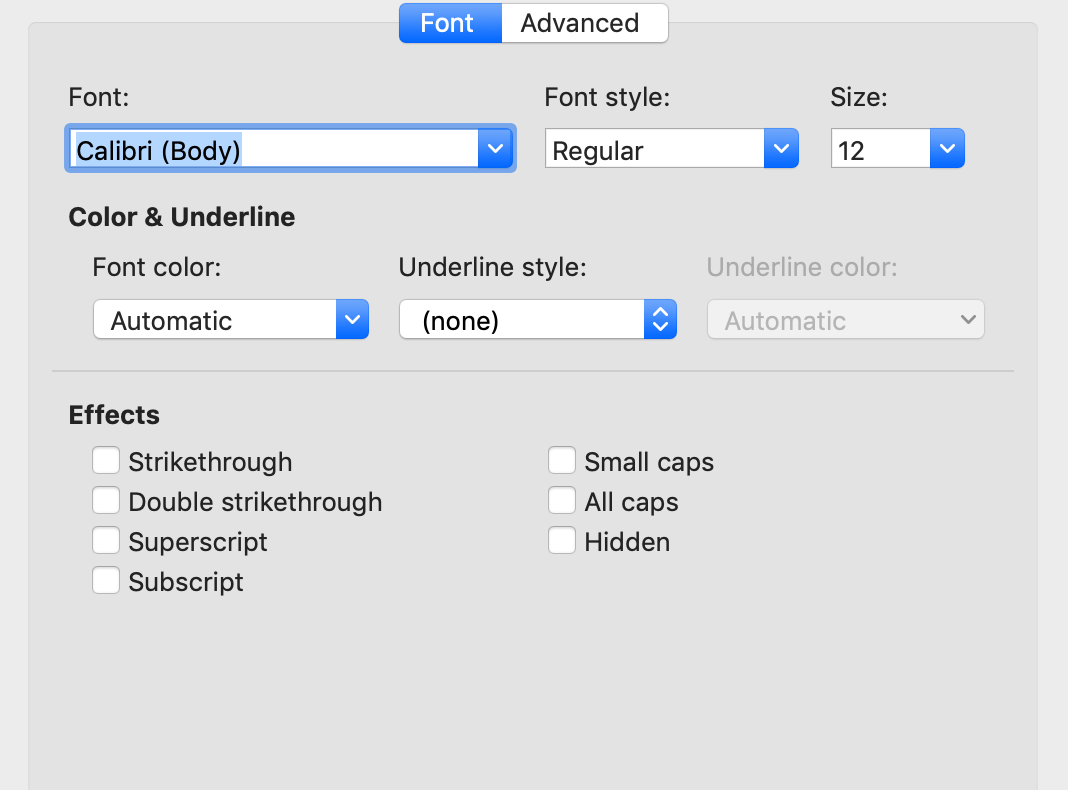
Task: Check the Double strikethrough option
Action: (106, 501)
